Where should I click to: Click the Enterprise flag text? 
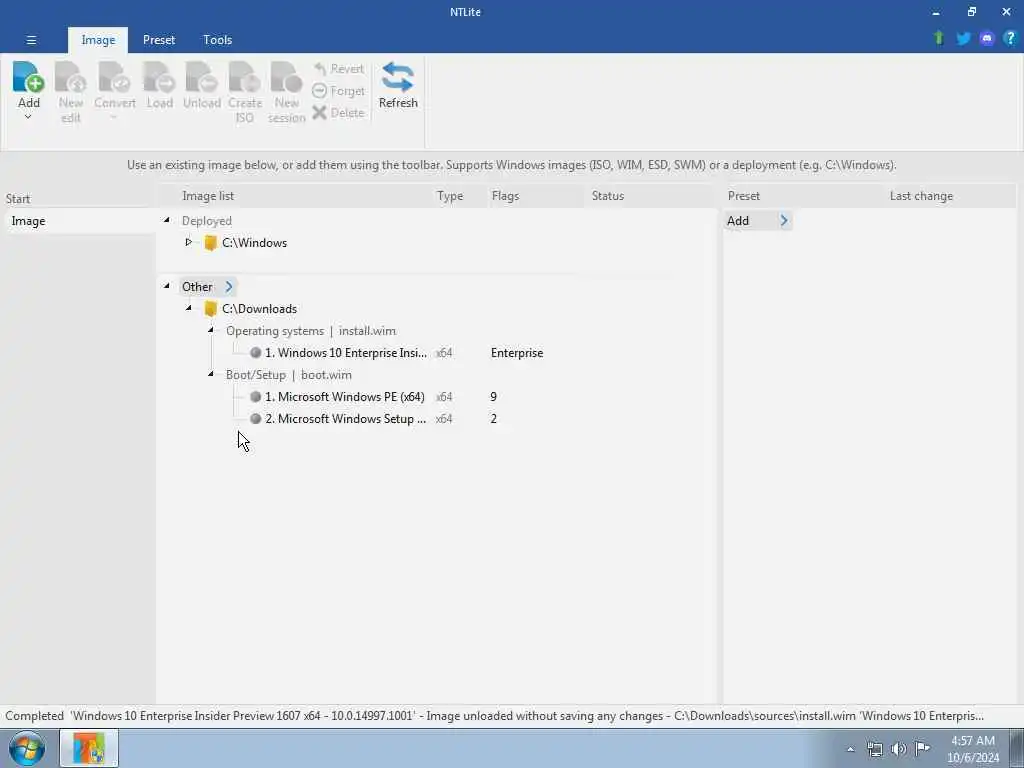pyautogui.click(x=517, y=353)
